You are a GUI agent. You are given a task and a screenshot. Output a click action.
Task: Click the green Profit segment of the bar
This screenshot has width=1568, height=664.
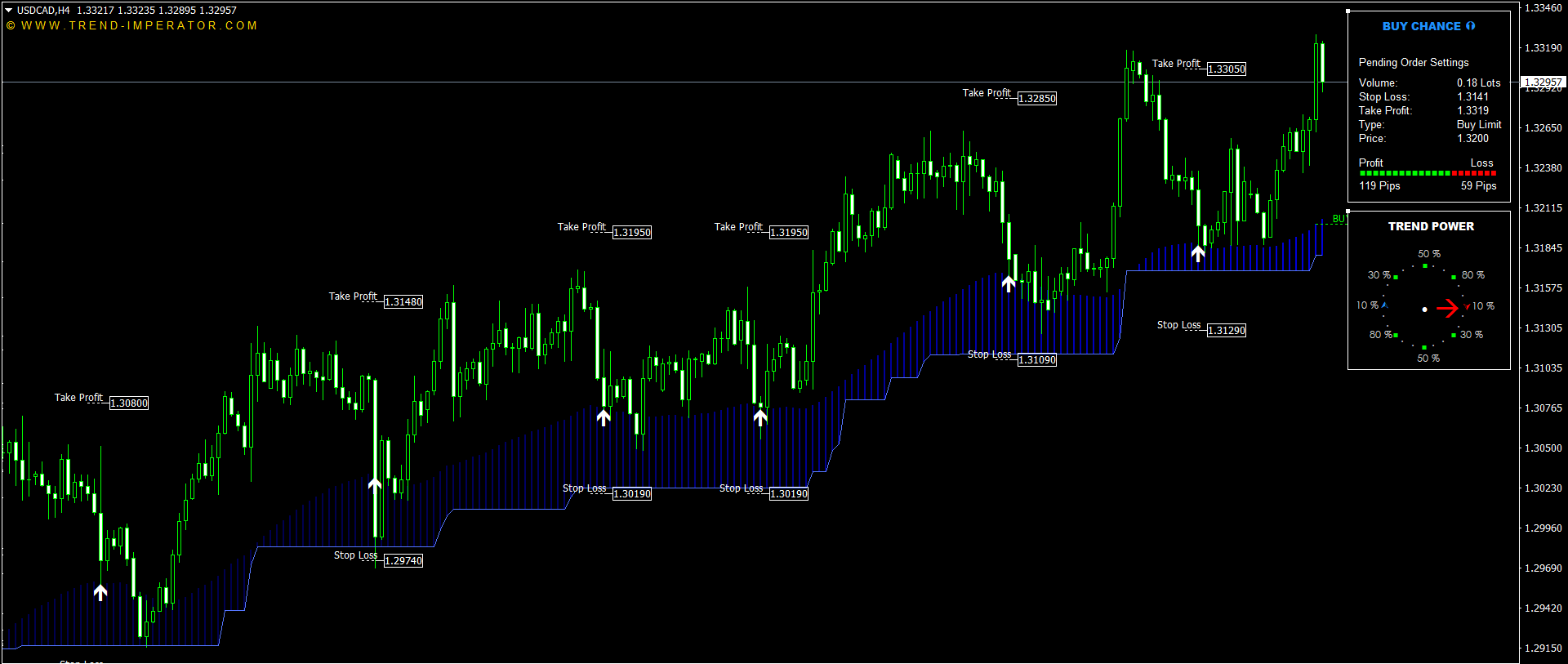pos(1405,174)
